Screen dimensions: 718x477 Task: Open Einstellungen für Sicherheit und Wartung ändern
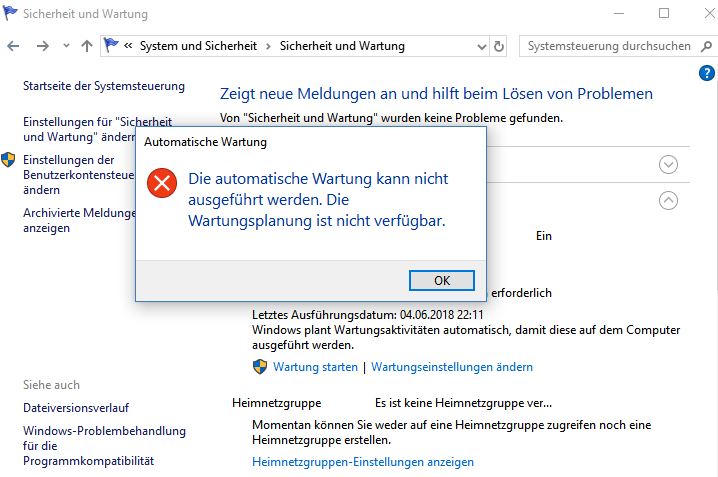point(98,129)
